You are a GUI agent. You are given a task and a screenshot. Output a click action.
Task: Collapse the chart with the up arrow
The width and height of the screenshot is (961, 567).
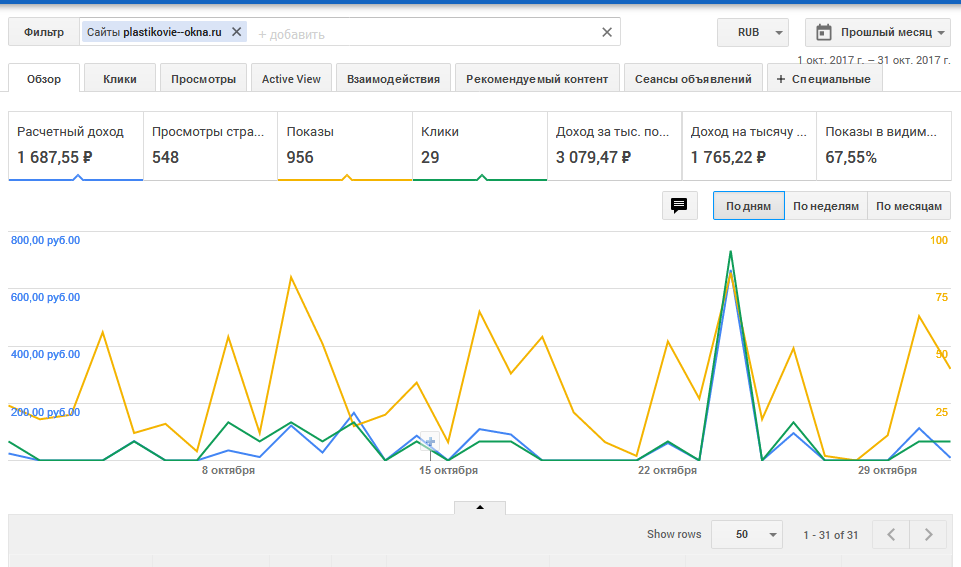479,507
